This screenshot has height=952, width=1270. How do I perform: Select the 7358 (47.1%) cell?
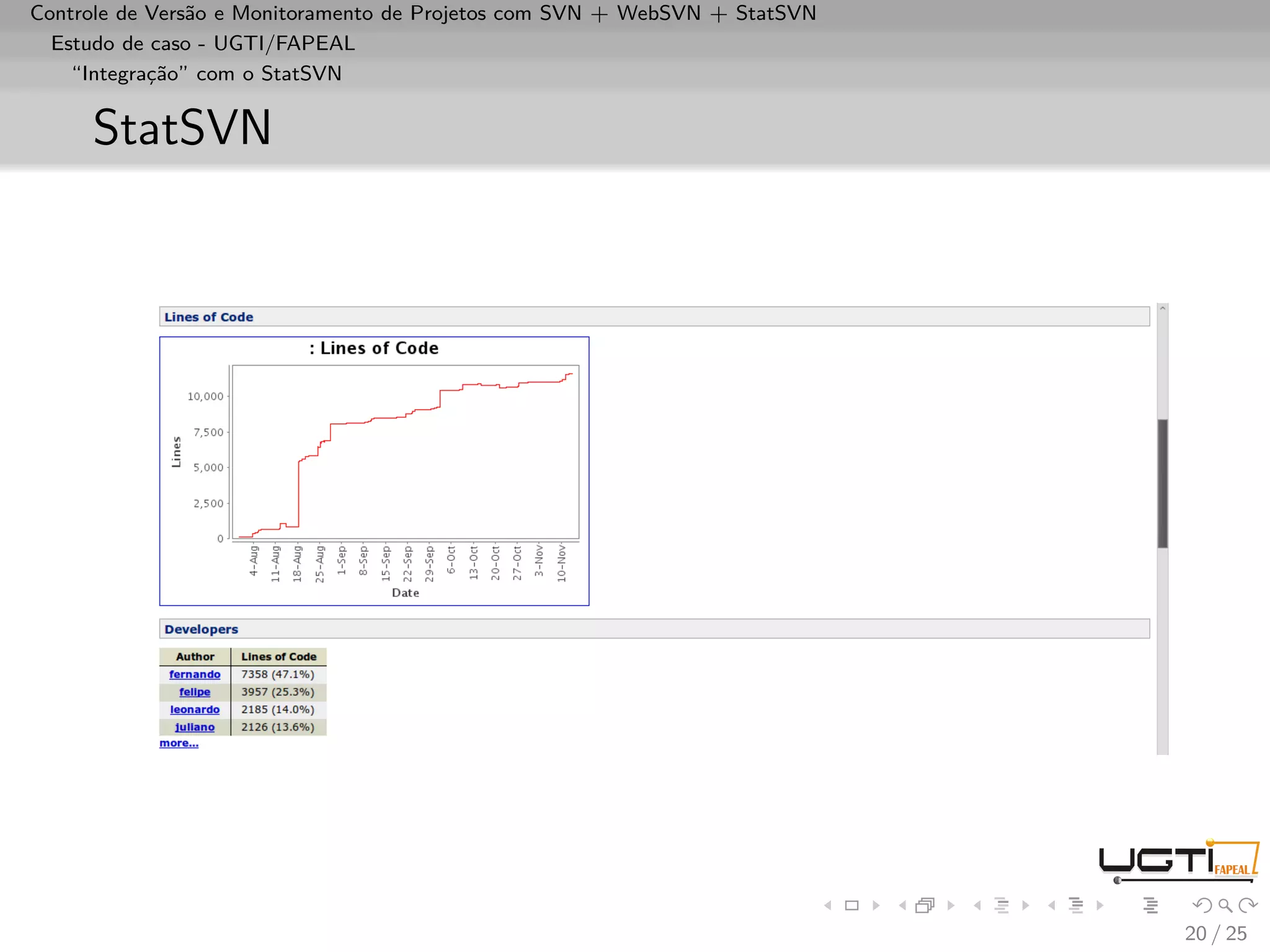279,674
